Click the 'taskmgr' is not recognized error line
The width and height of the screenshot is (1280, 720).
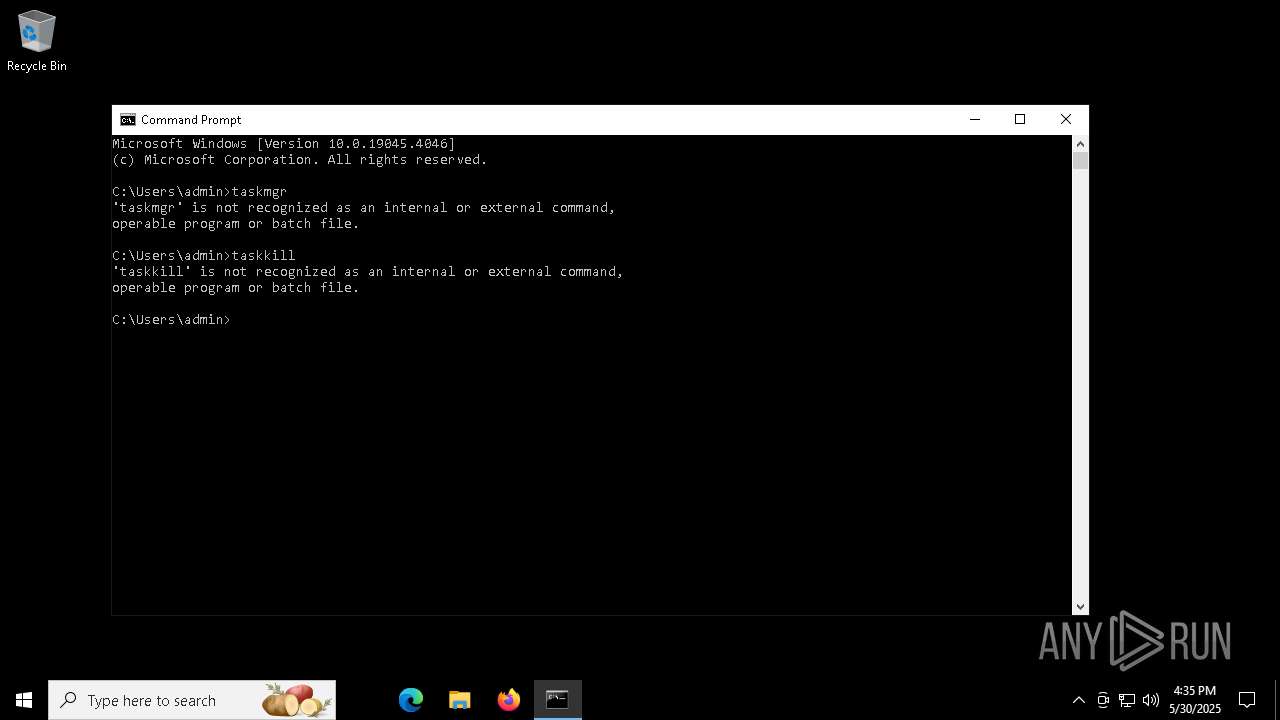click(x=364, y=208)
